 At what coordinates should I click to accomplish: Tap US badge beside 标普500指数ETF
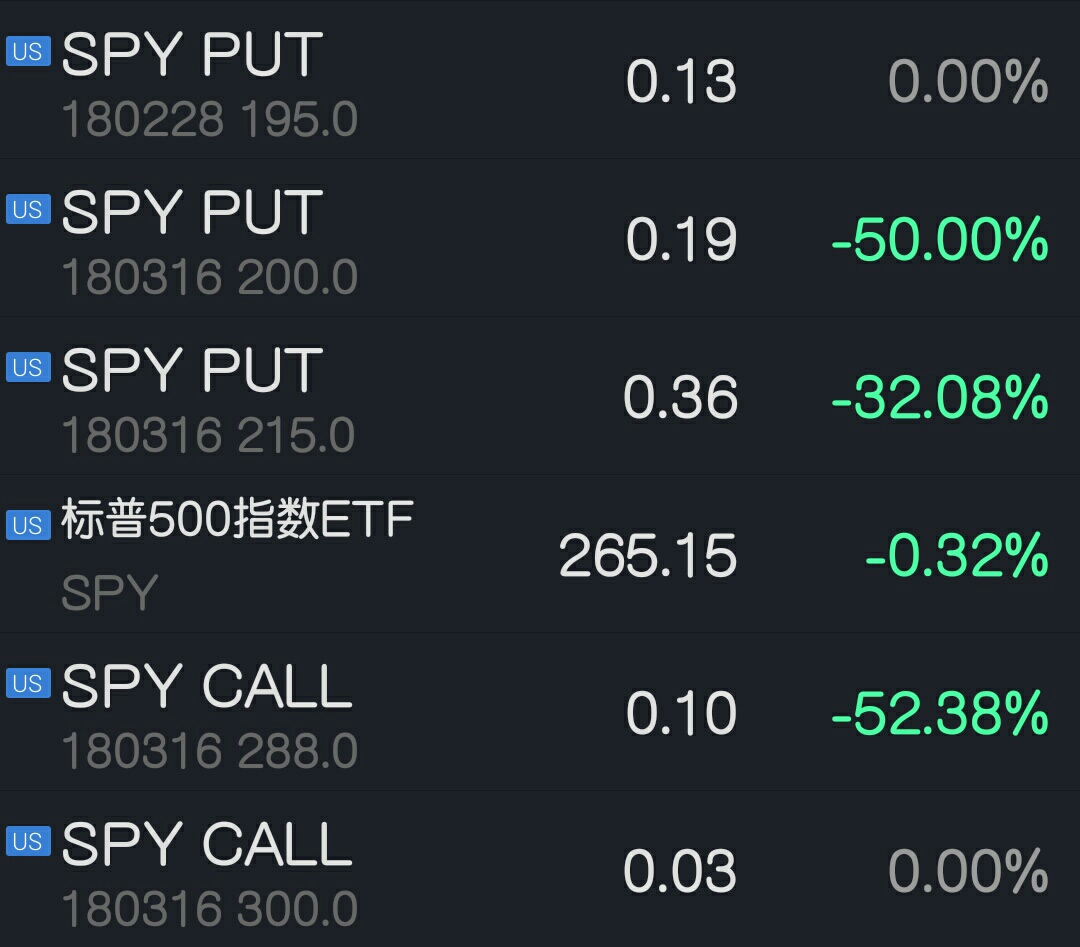tap(28, 525)
